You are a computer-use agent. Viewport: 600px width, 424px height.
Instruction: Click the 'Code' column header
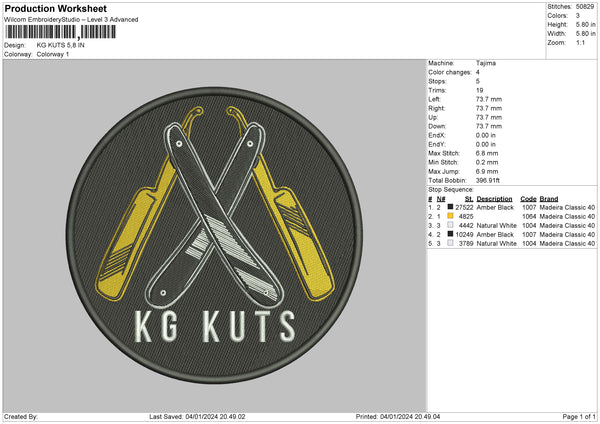click(528, 199)
